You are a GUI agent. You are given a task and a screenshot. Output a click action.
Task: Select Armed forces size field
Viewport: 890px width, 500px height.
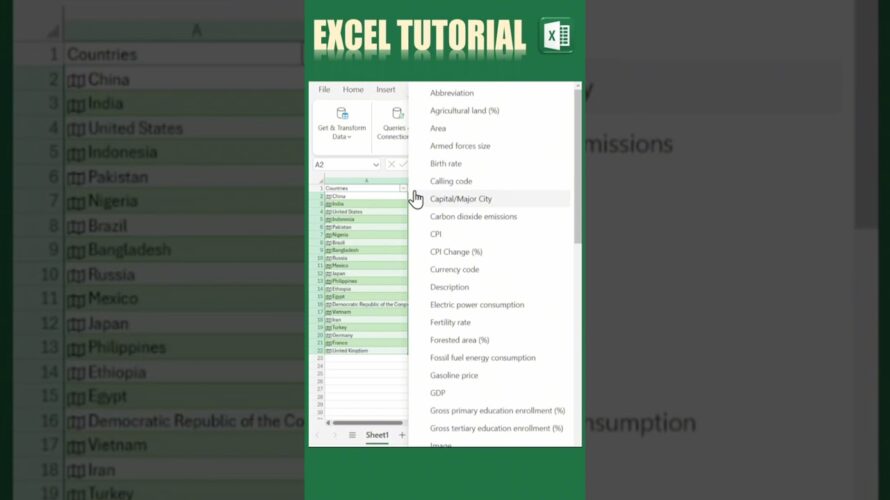click(460, 146)
